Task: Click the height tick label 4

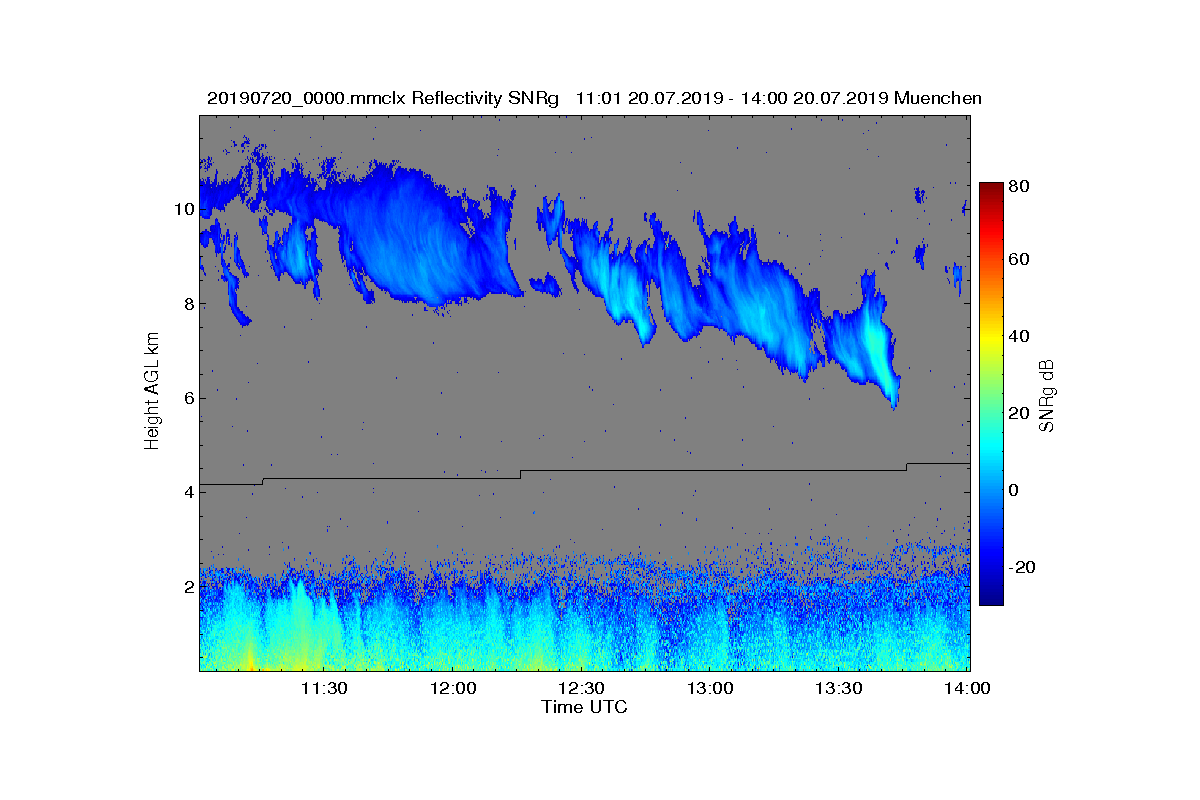Action: 187,492
